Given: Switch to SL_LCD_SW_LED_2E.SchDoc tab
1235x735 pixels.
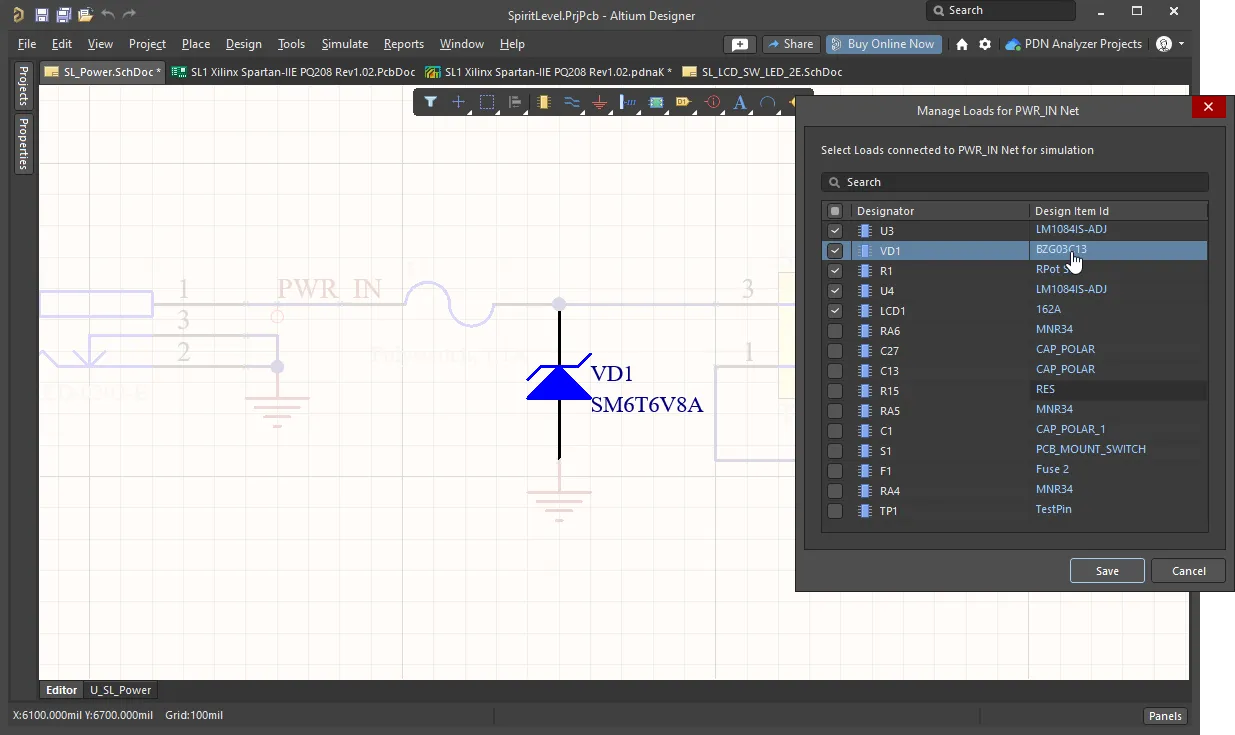Looking at the screenshot, I should pos(771,72).
